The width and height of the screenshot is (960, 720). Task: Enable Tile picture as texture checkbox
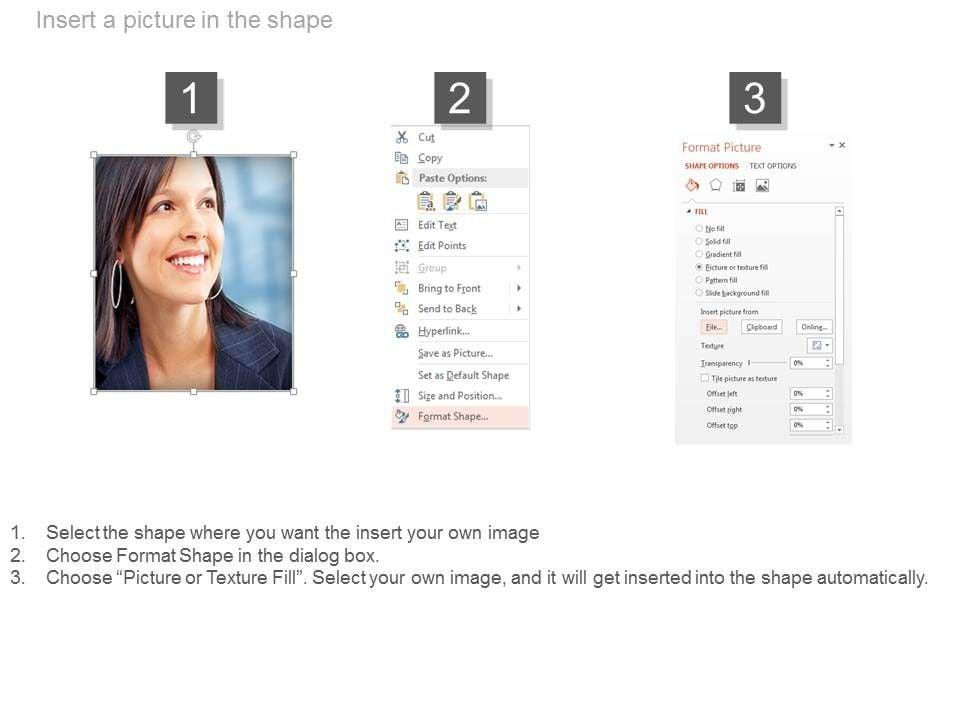[x=705, y=378]
